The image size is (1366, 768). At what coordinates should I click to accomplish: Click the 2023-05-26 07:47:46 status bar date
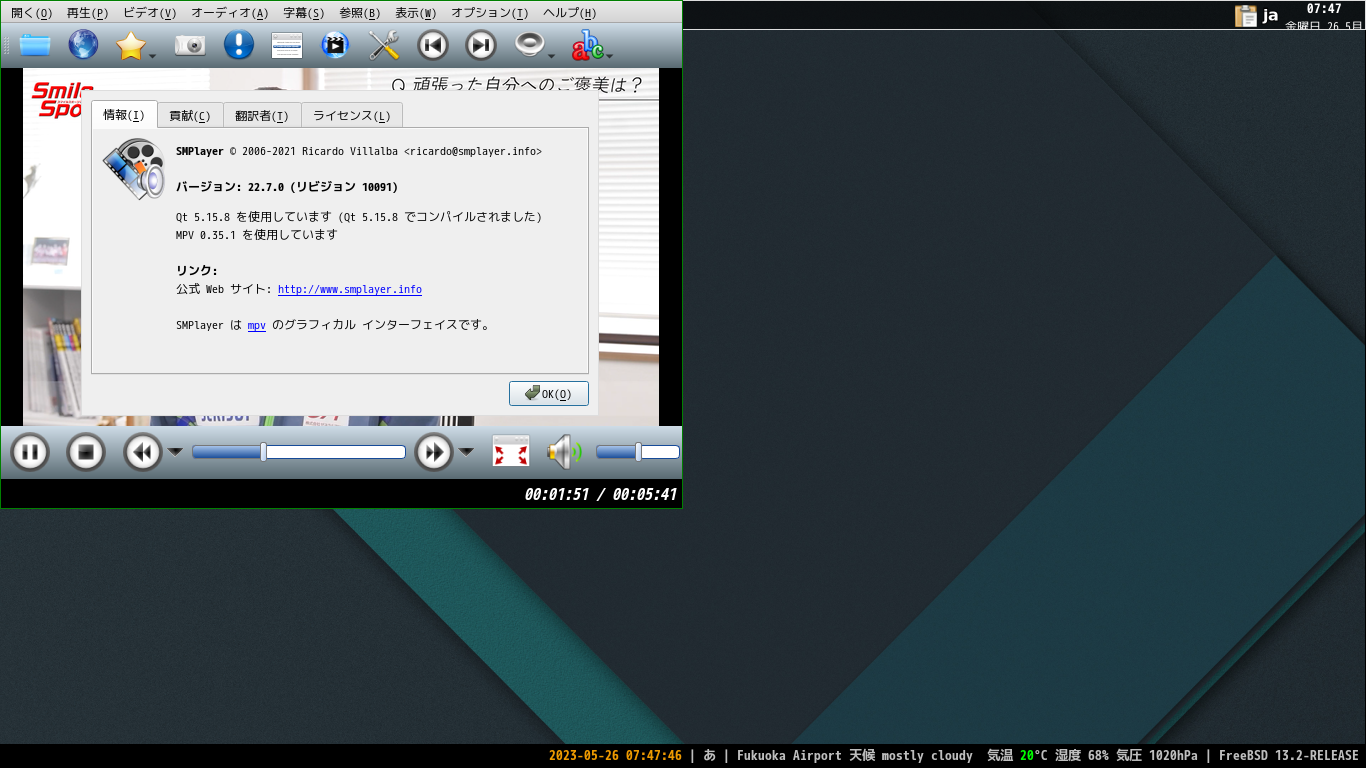pyautogui.click(x=615, y=756)
